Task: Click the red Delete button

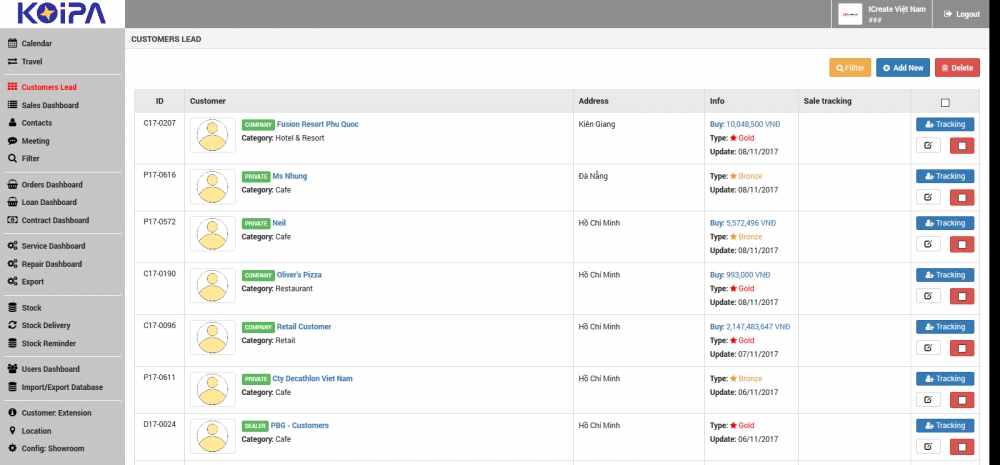Action: pyautogui.click(x=957, y=68)
